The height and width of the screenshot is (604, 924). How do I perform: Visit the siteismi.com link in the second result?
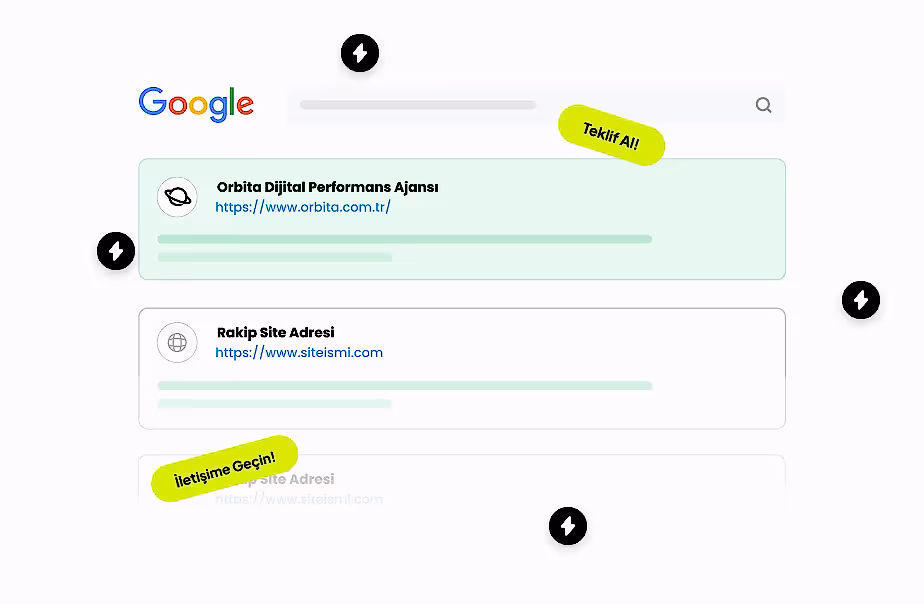tap(299, 353)
